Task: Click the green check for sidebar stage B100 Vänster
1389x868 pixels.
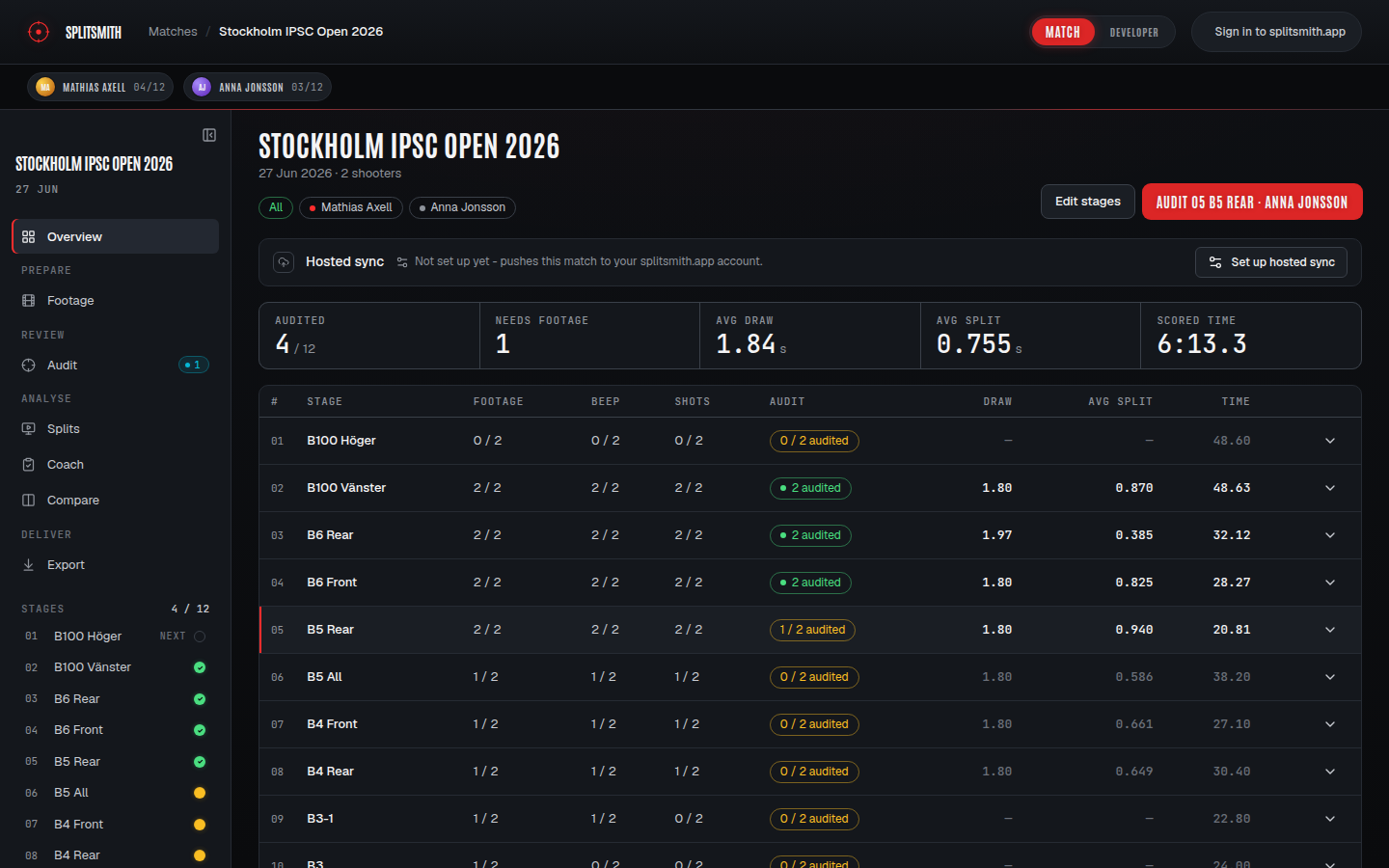Action: pyautogui.click(x=200, y=667)
